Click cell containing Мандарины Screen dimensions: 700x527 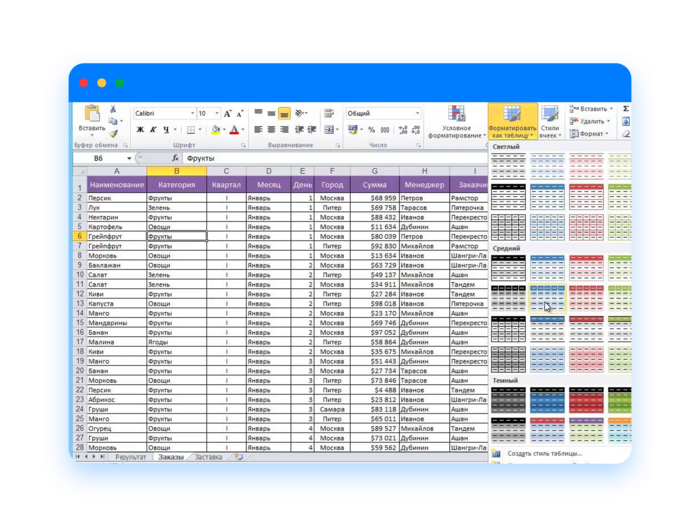[x=117, y=322]
